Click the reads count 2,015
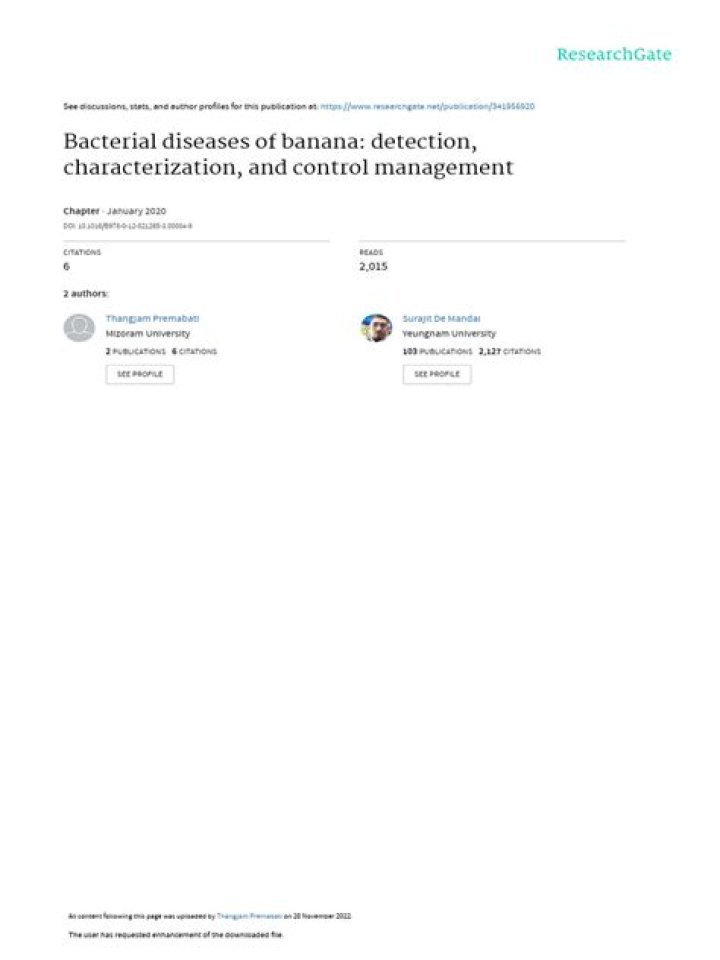Screen dimensions: 720x960 [x=373, y=266]
